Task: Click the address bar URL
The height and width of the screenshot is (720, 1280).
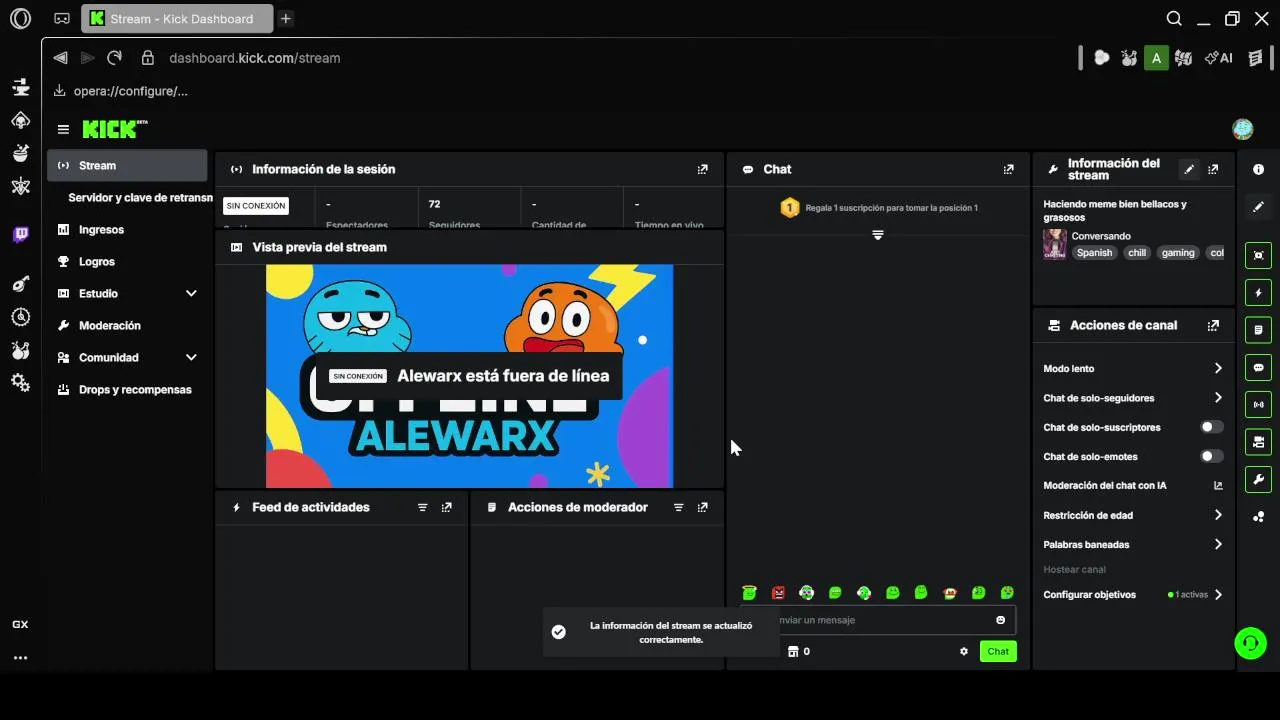Action: point(255,58)
